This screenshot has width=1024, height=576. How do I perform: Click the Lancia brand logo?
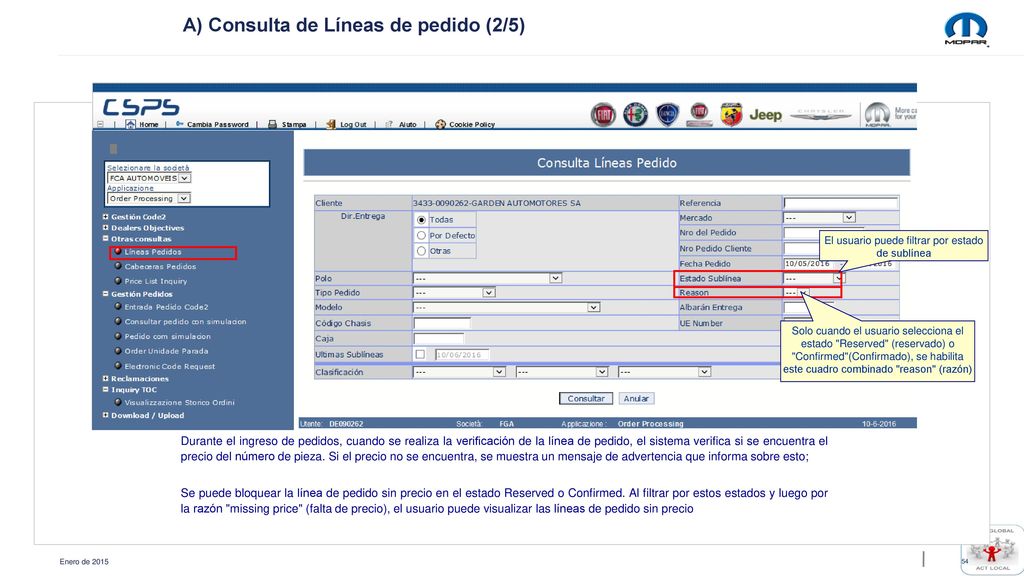(667, 115)
